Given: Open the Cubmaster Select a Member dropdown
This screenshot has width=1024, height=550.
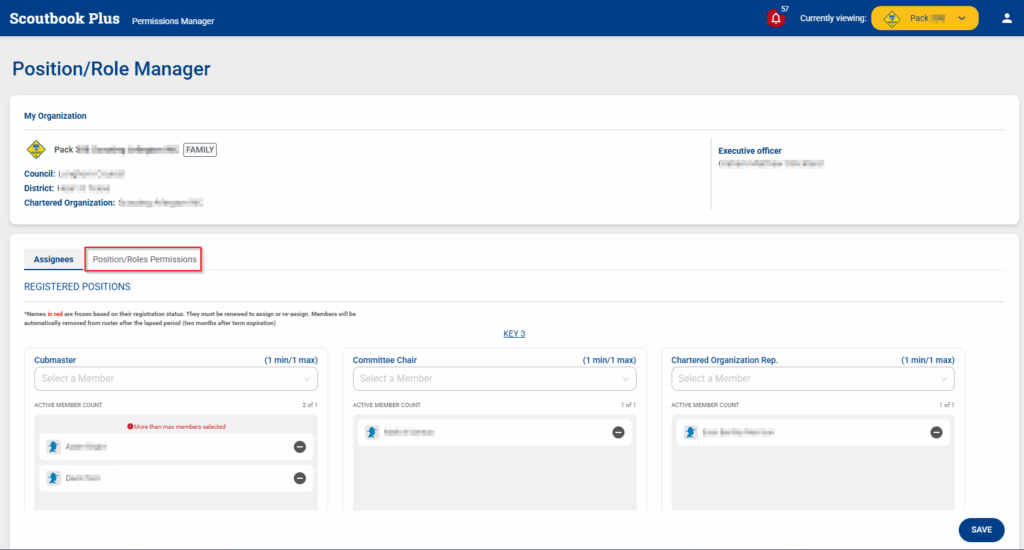Looking at the screenshot, I should (x=176, y=379).
